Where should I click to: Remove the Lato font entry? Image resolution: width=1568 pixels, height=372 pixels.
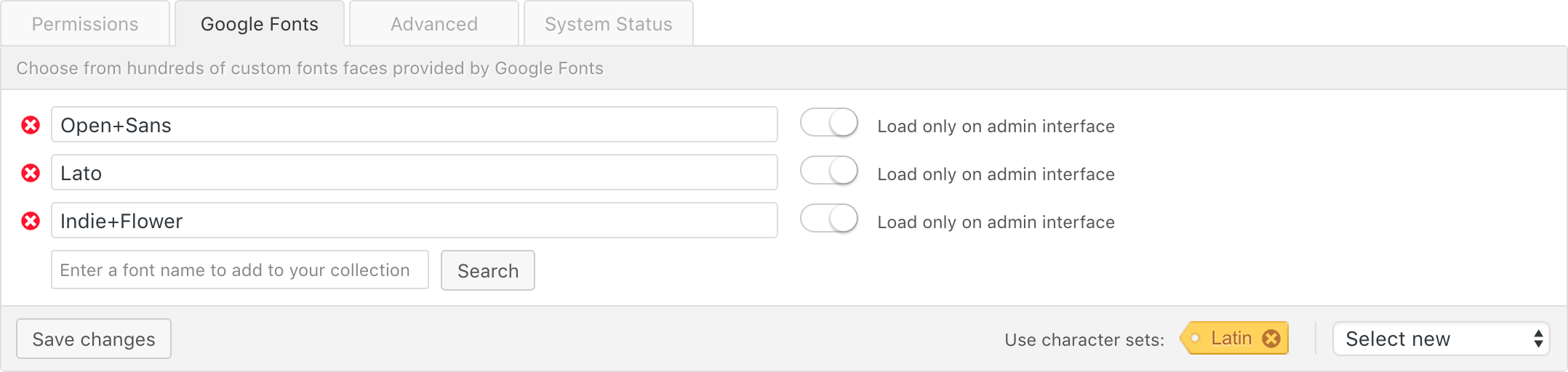pos(31,174)
